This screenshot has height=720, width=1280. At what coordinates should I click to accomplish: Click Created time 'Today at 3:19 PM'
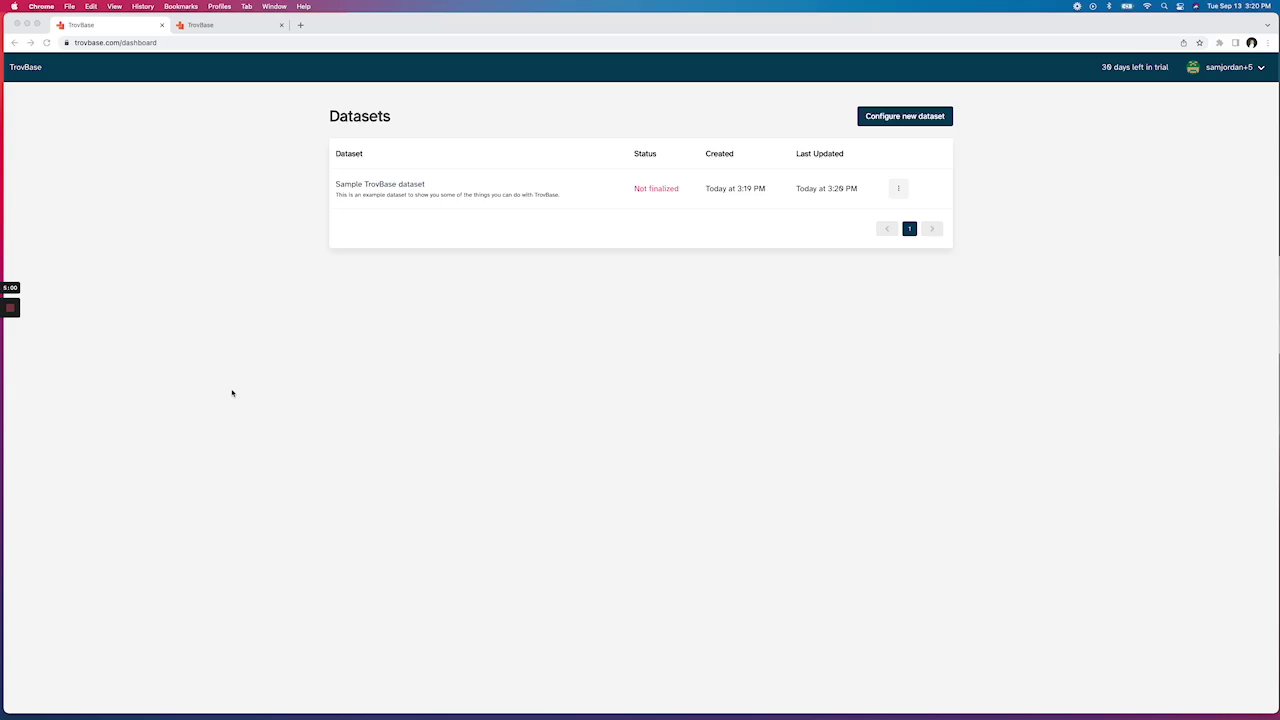point(735,188)
